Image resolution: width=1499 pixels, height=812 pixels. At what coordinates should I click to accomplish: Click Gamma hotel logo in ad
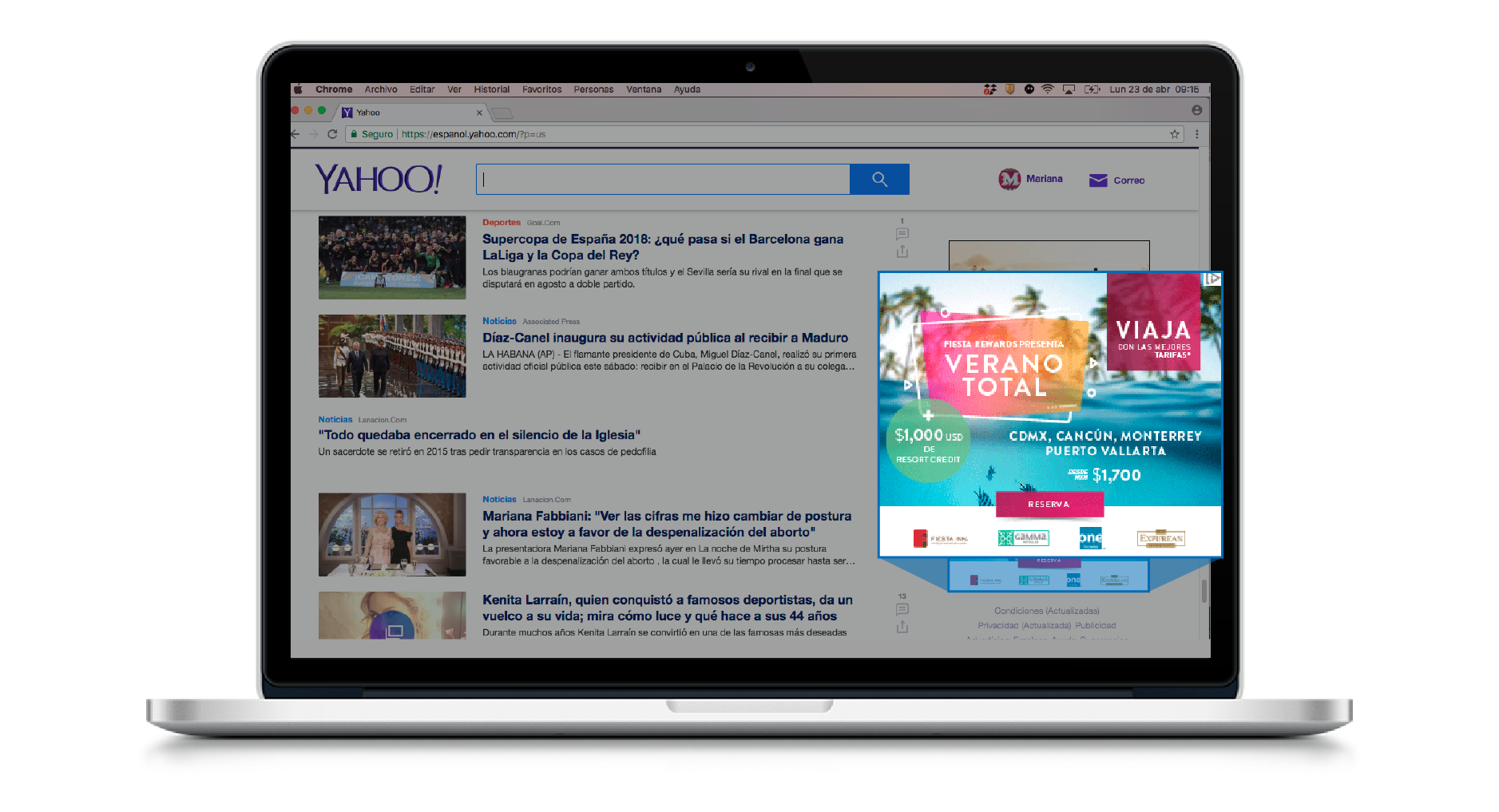1023,538
